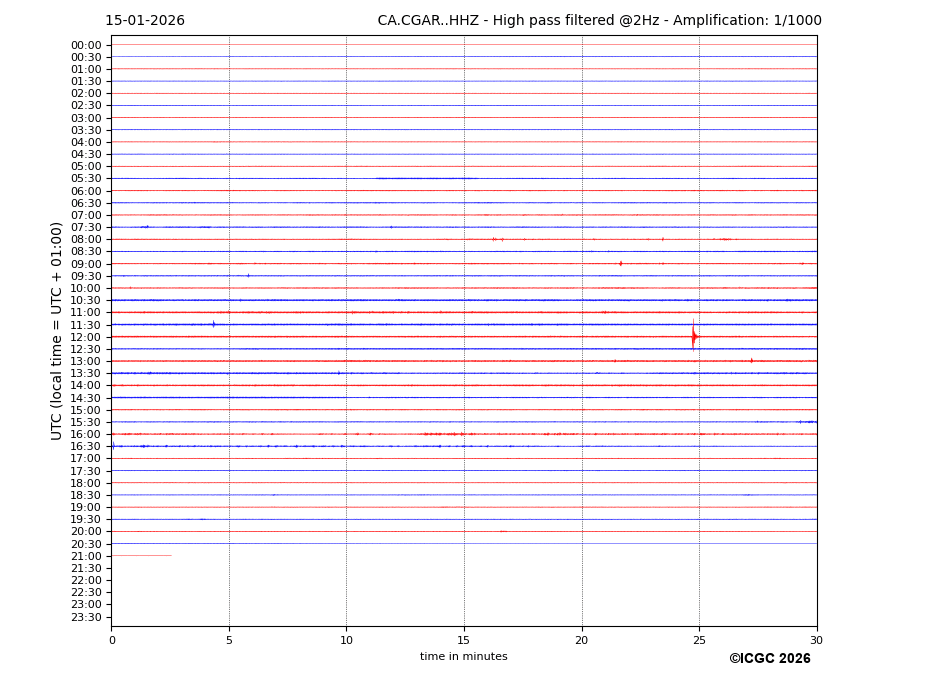The image size is (927, 696).
Task: Click the 0 tick on the minutes axis
Action: click(112, 640)
